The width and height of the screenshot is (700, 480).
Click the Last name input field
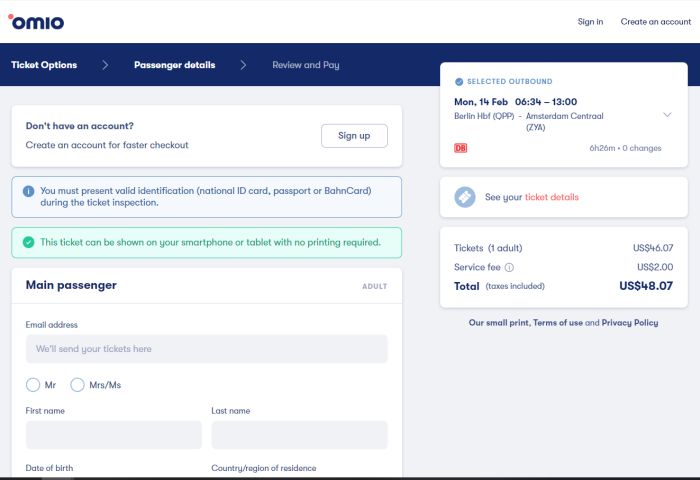pyautogui.click(x=300, y=435)
